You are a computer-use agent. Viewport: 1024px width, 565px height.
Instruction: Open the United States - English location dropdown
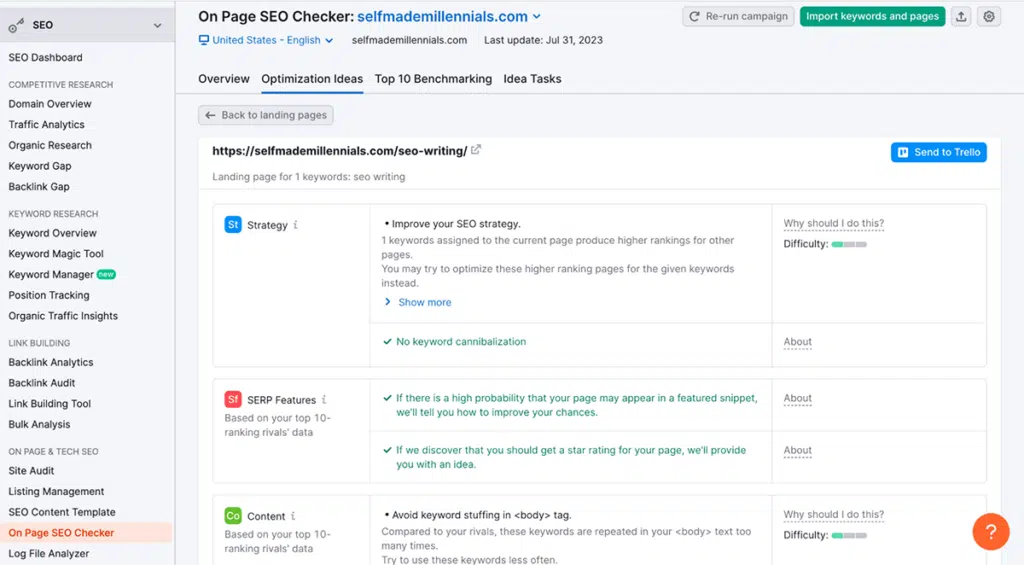click(x=266, y=40)
